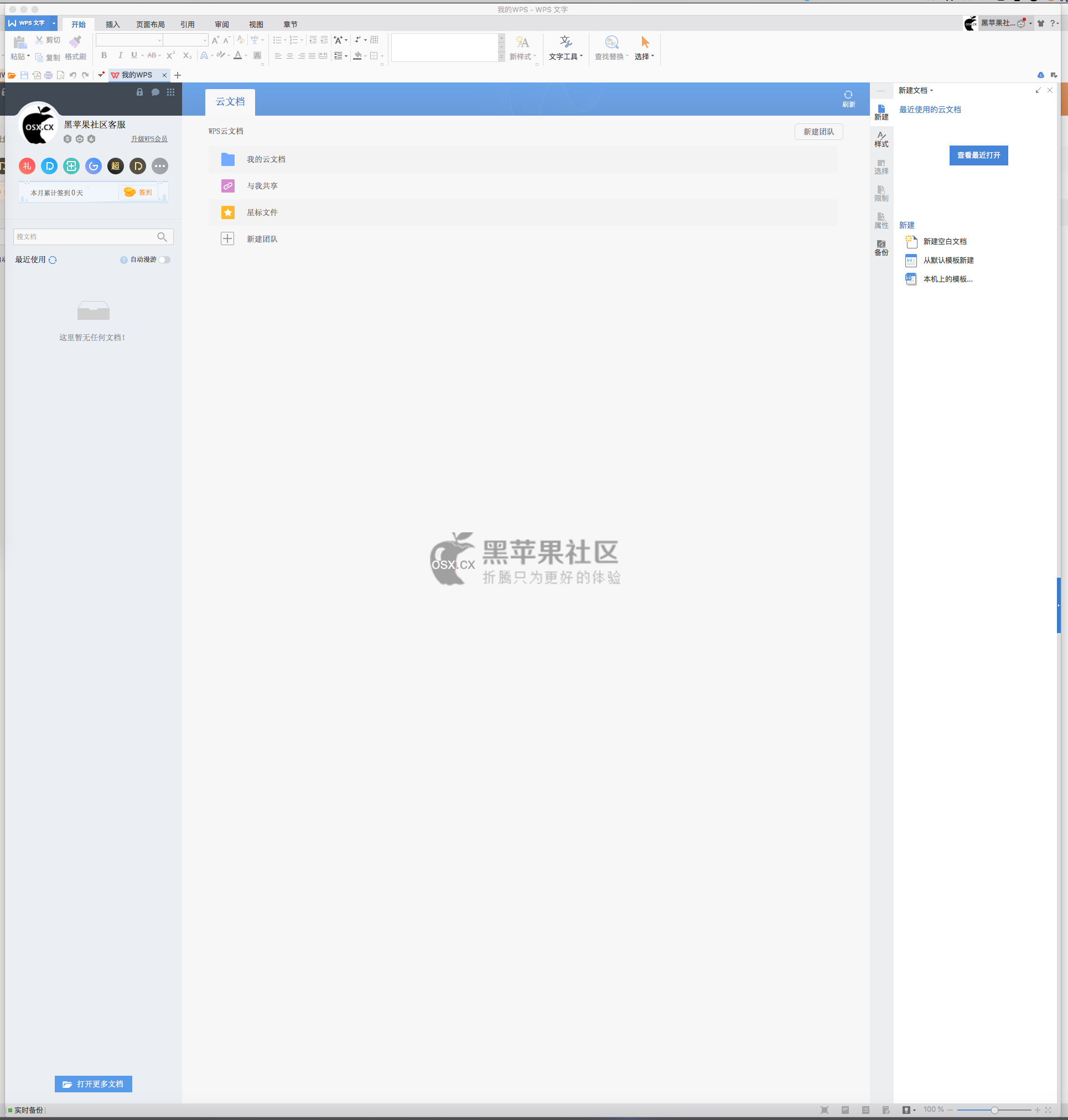Expand the 新建文档 panel title dropdown
This screenshot has height=1120, width=1068.
point(931,91)
